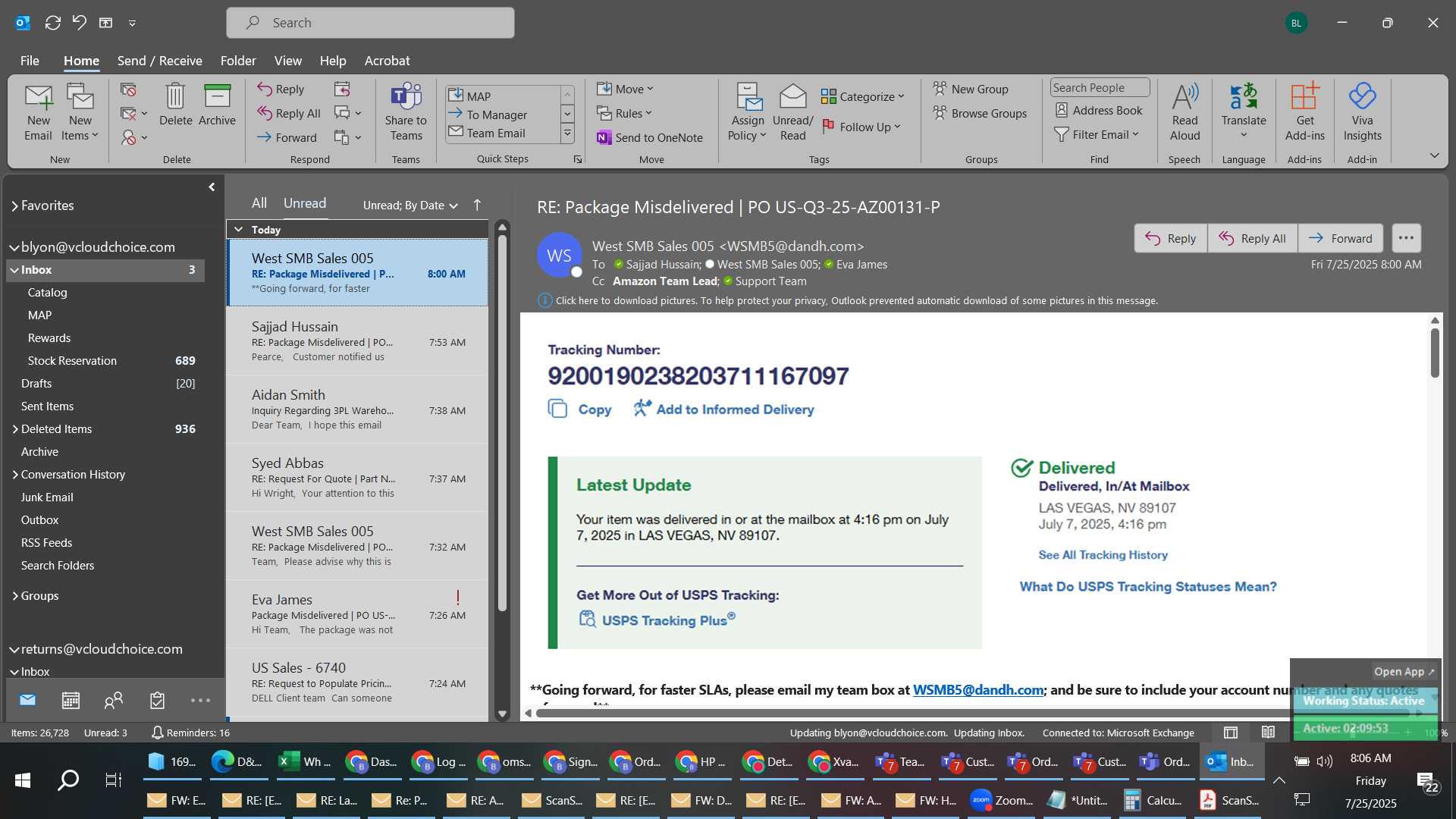The image size is (1456, 819).
Task: Click the top Search box
Action: click(x=370, y=23)
